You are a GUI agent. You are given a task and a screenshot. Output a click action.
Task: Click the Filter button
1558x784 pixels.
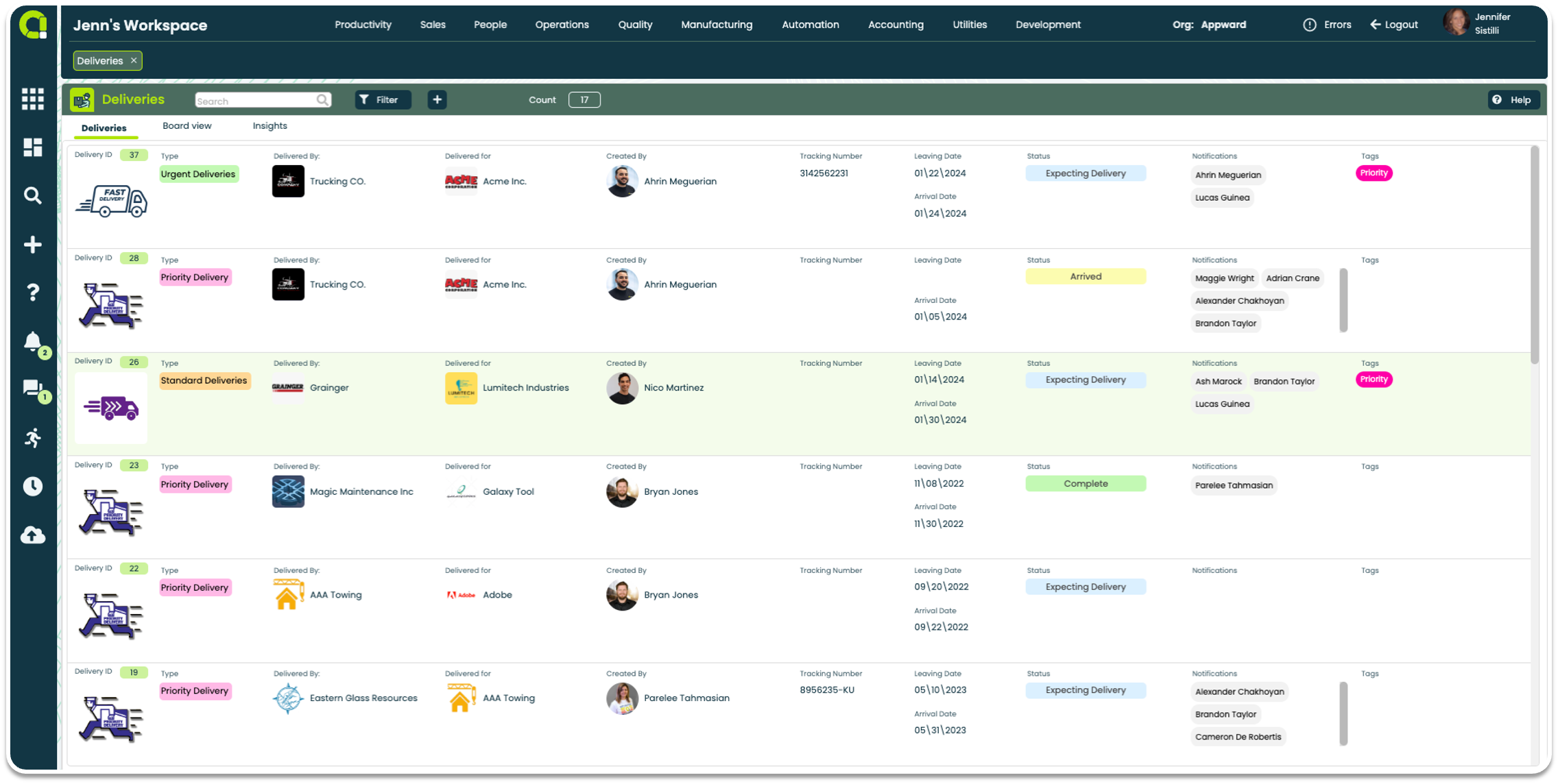coord(382,99)
